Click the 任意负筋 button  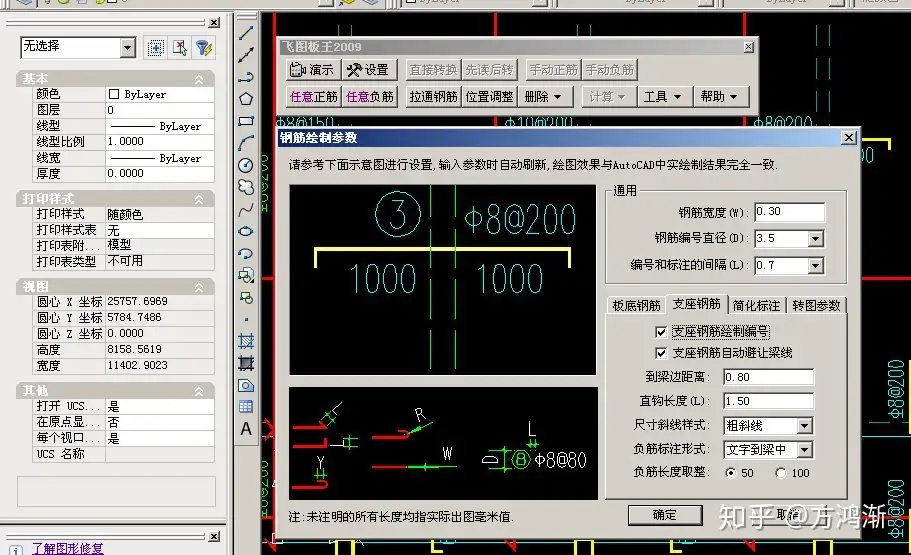370,96
